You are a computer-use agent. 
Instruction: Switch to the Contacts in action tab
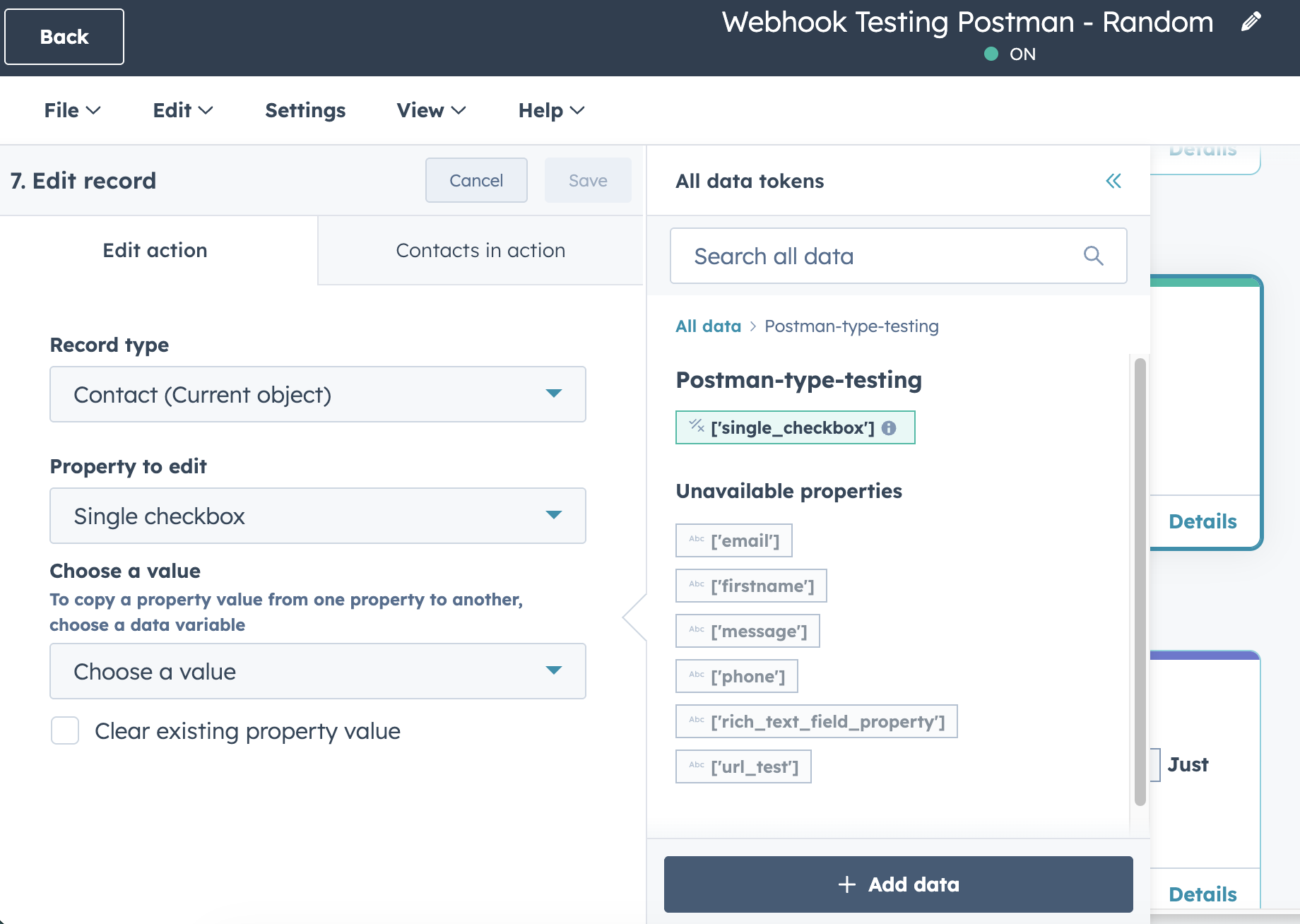pos(481,250)
